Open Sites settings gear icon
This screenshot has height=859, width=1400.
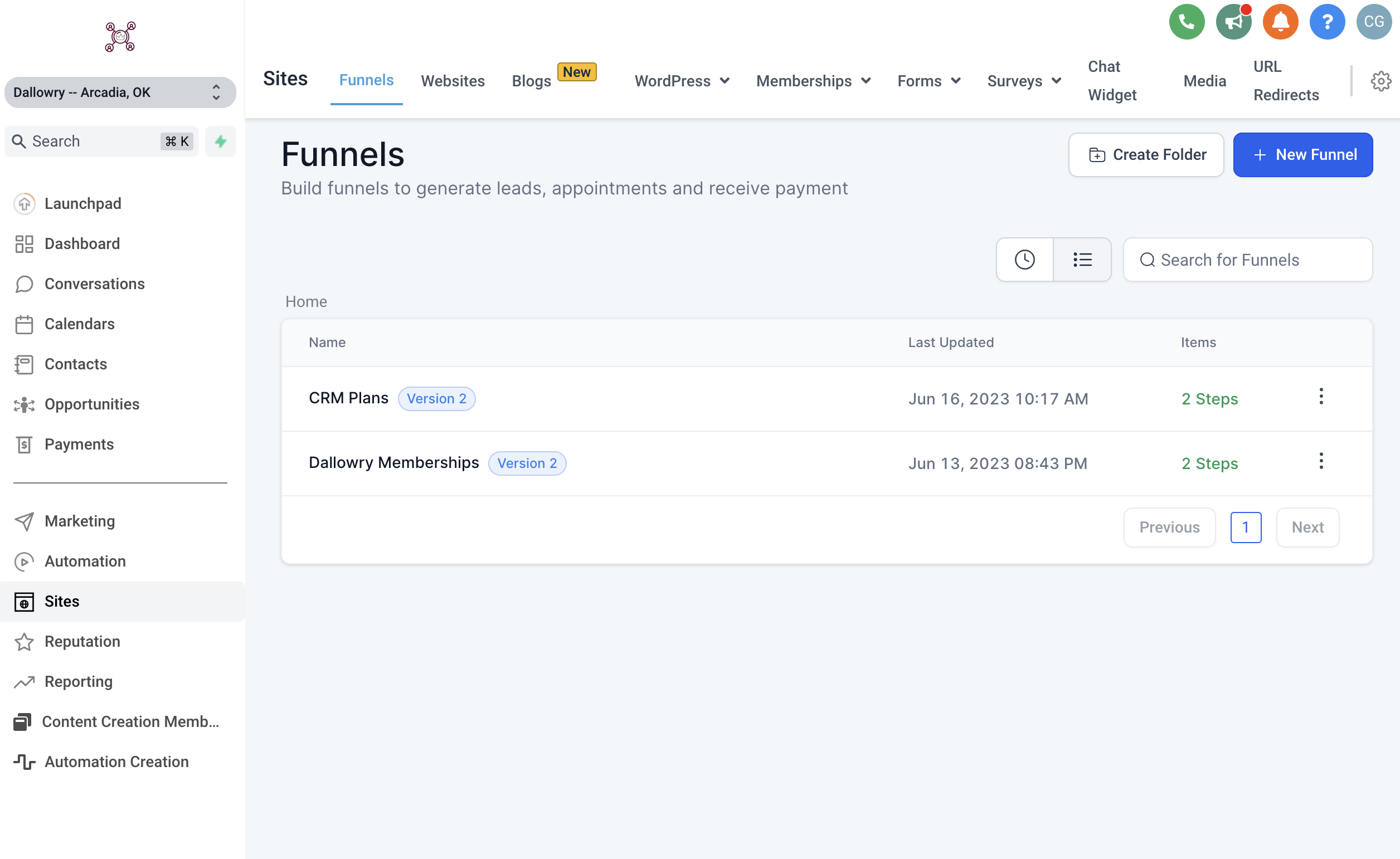pos(1380,81)
